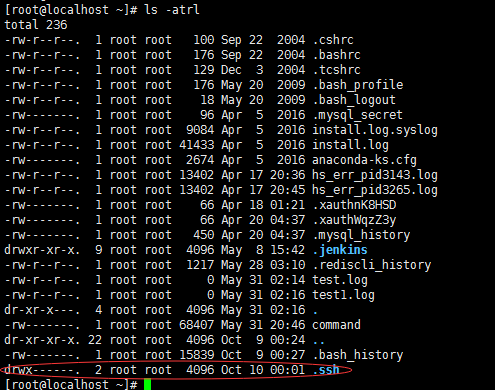Click permissions drwxr-xr-x. on .jenkins row
Viewport: 495px width, 390px height.
tap(42, 250)
